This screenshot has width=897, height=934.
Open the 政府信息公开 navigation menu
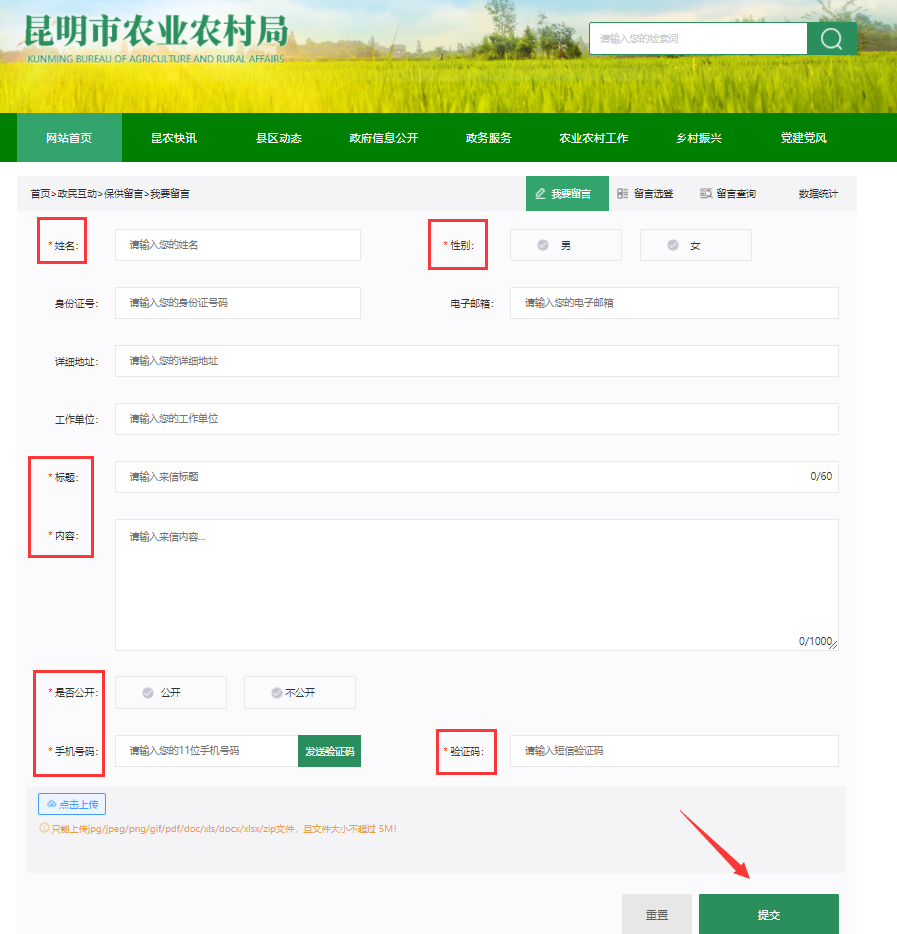[384, 138]
